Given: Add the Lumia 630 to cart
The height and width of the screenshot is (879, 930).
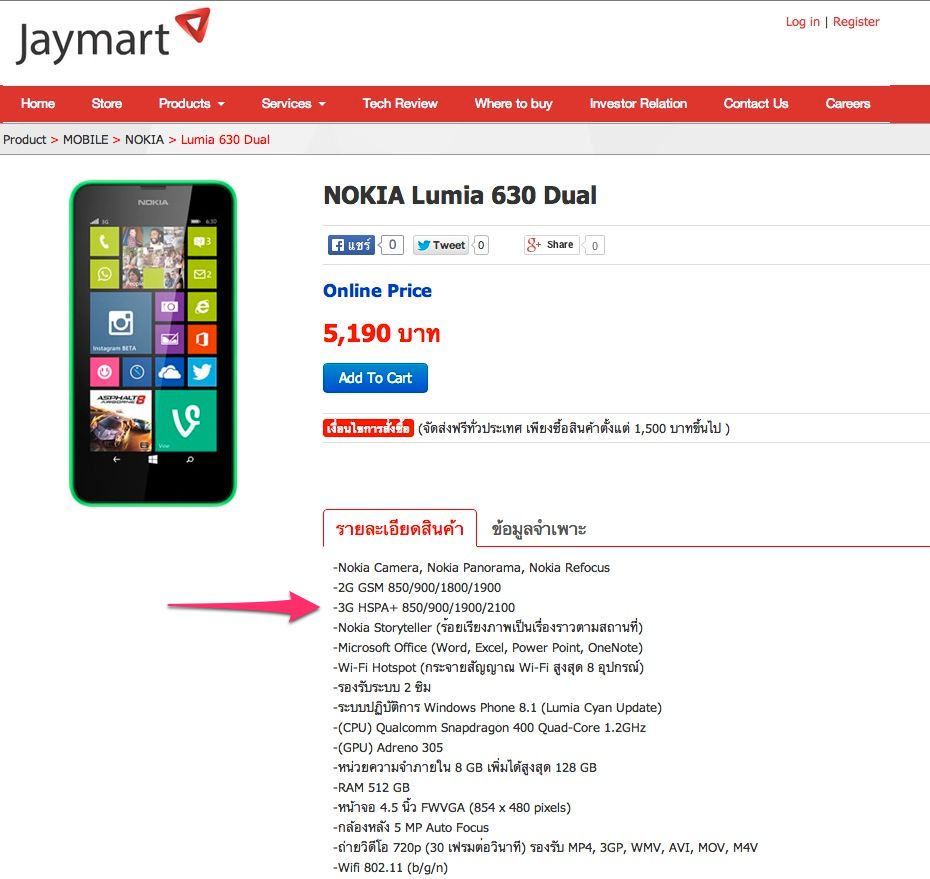Looking at the screenshot, I should pyautogui.click(x=375, y=378).
